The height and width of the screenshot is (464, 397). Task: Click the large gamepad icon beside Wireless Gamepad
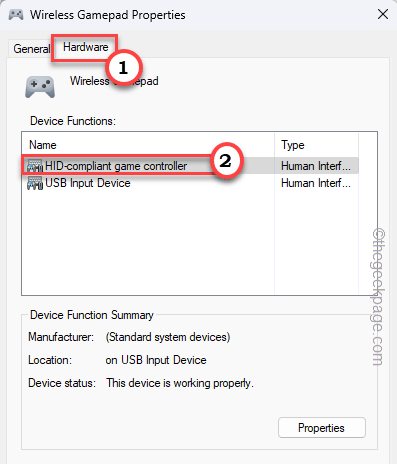[40, 87]
